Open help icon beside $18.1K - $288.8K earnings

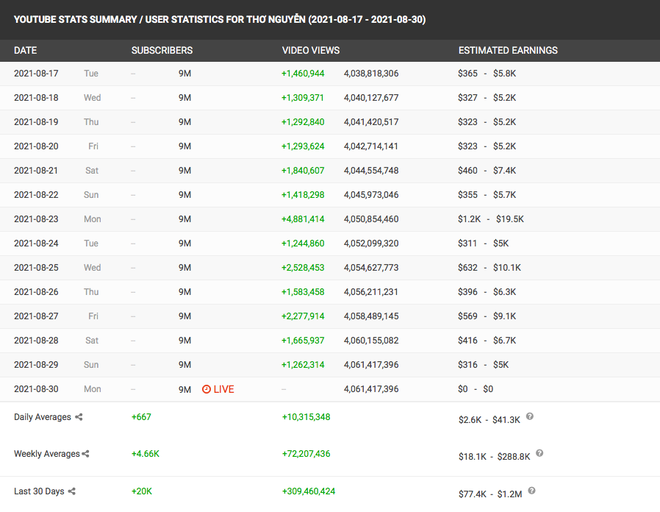point(540,453)
